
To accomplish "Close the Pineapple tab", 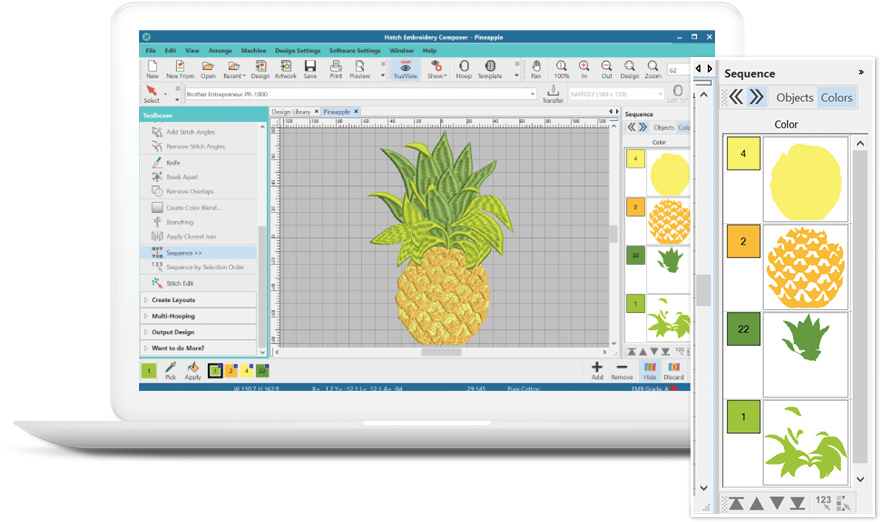I will 356,112.
